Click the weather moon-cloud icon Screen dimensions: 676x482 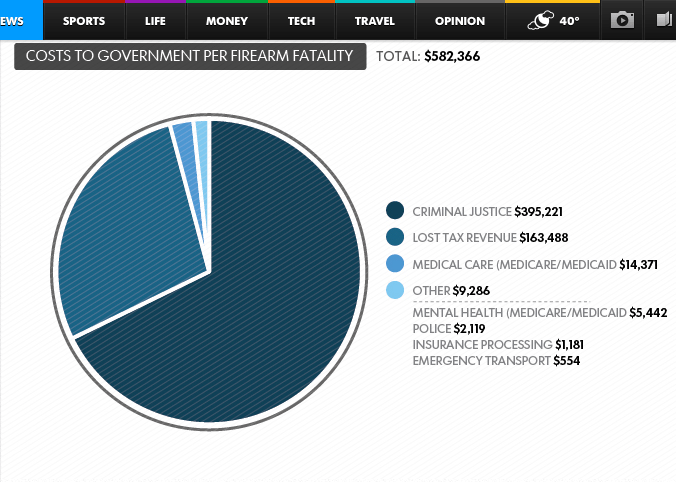pos(543,20)
